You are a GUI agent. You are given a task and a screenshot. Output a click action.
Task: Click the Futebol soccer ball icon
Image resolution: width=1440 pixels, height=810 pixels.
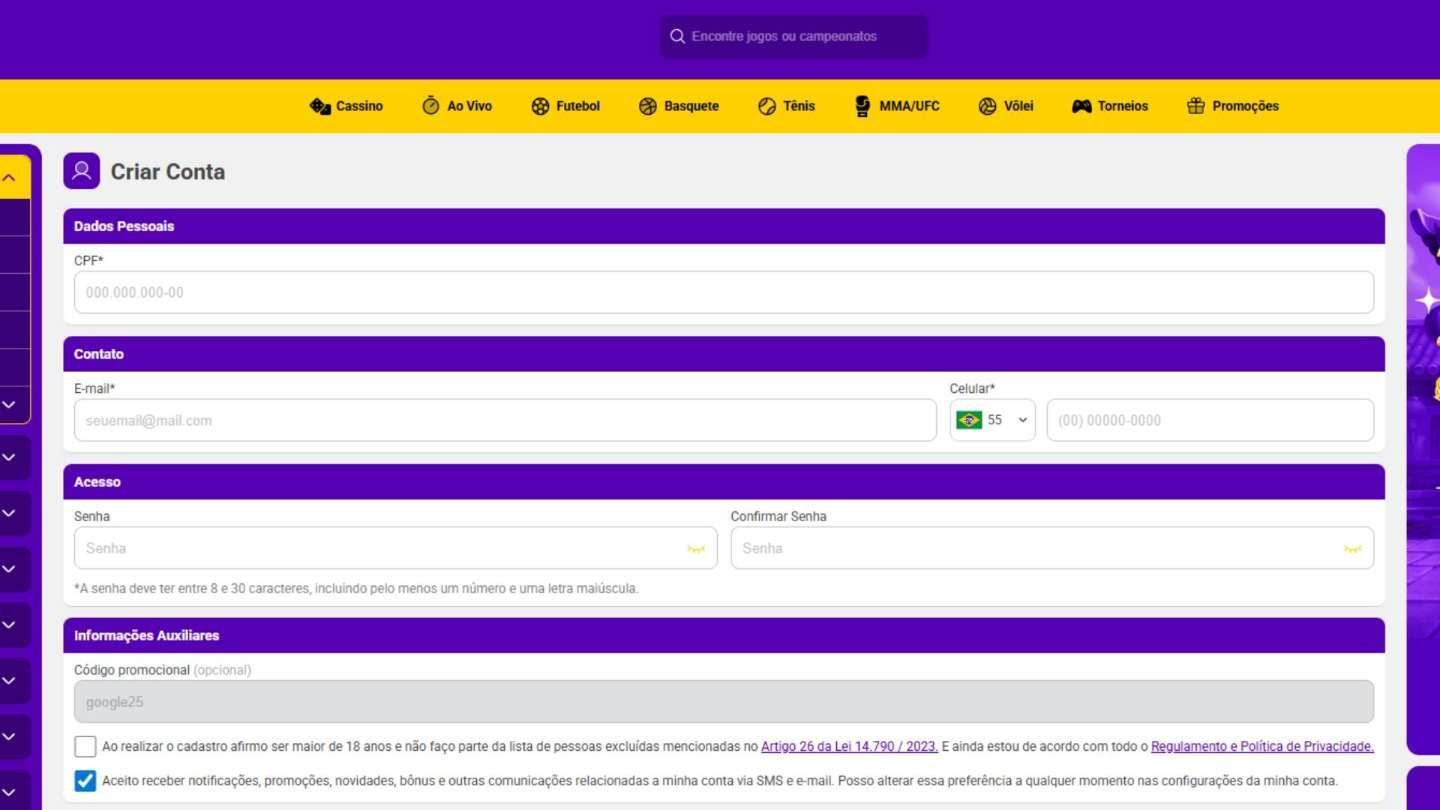tap(540, 106)
